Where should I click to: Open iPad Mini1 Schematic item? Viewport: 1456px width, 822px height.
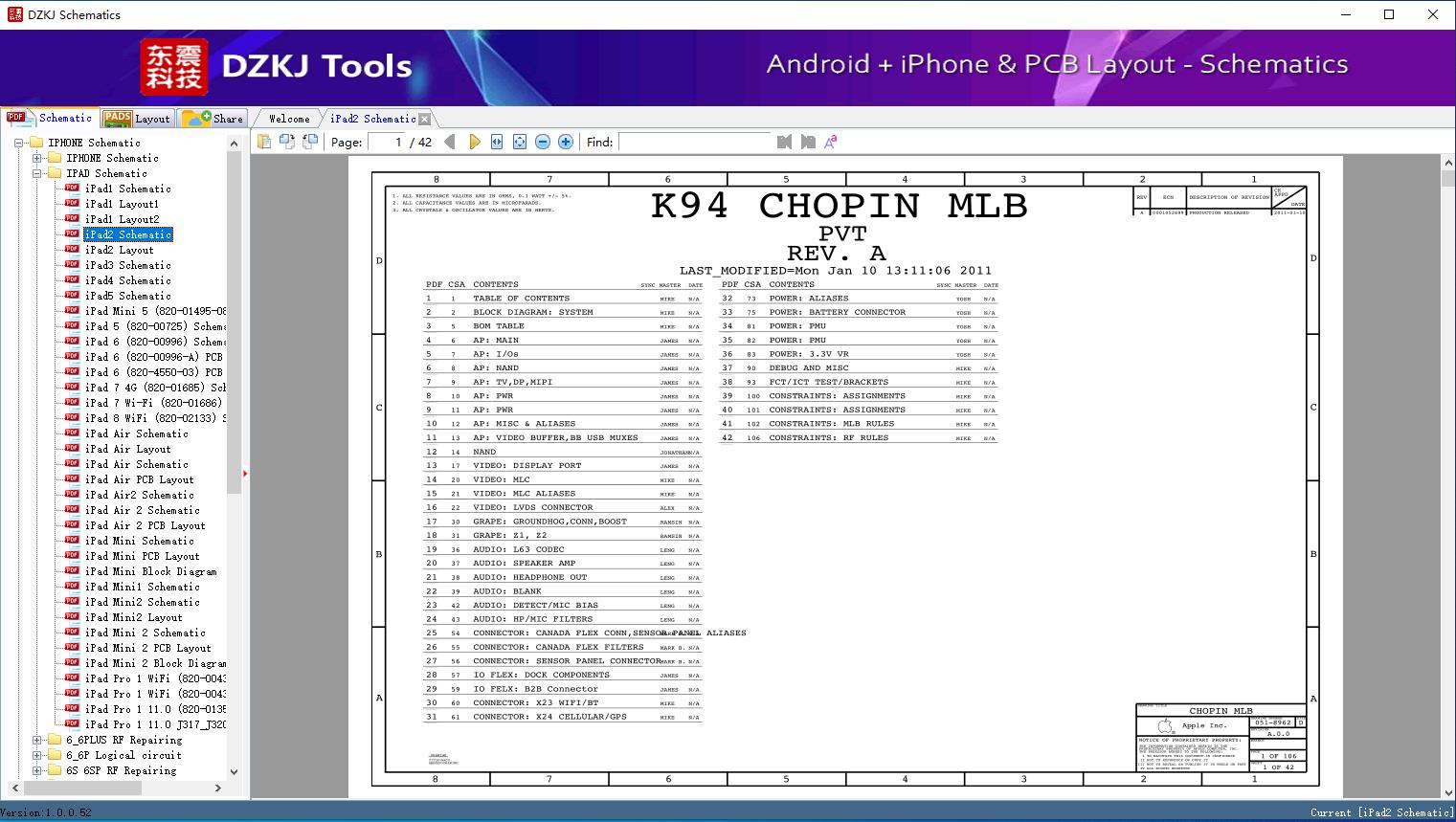(x=142, y=587)
